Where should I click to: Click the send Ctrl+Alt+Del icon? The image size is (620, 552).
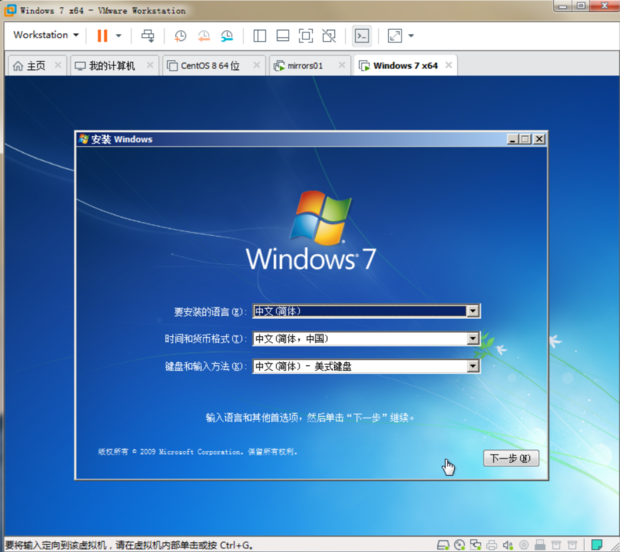pos(148,36)
